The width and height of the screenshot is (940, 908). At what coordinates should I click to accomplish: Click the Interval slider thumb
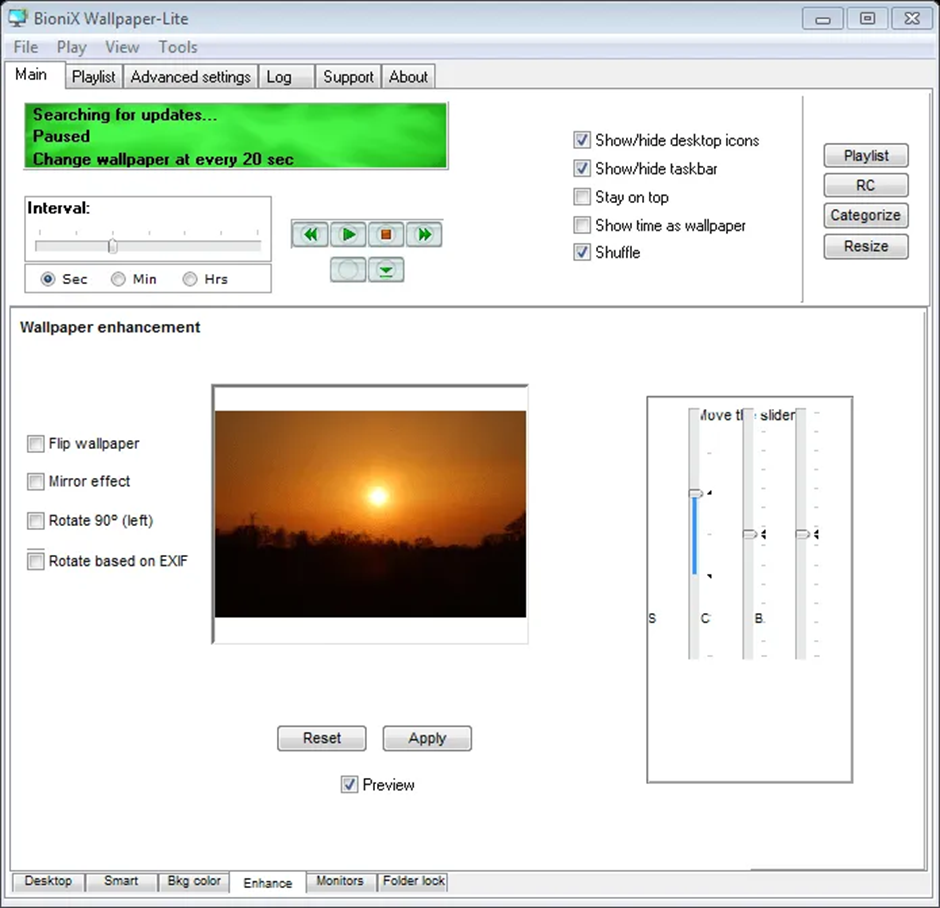(113, 246)
